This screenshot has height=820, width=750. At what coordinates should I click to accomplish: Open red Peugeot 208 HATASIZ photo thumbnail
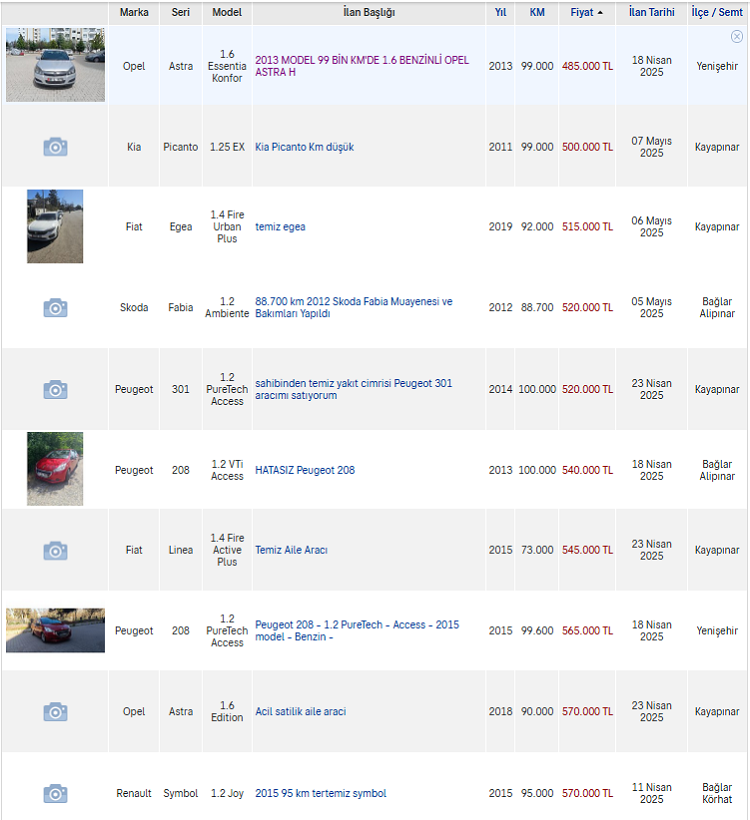(x=55, y=469)
